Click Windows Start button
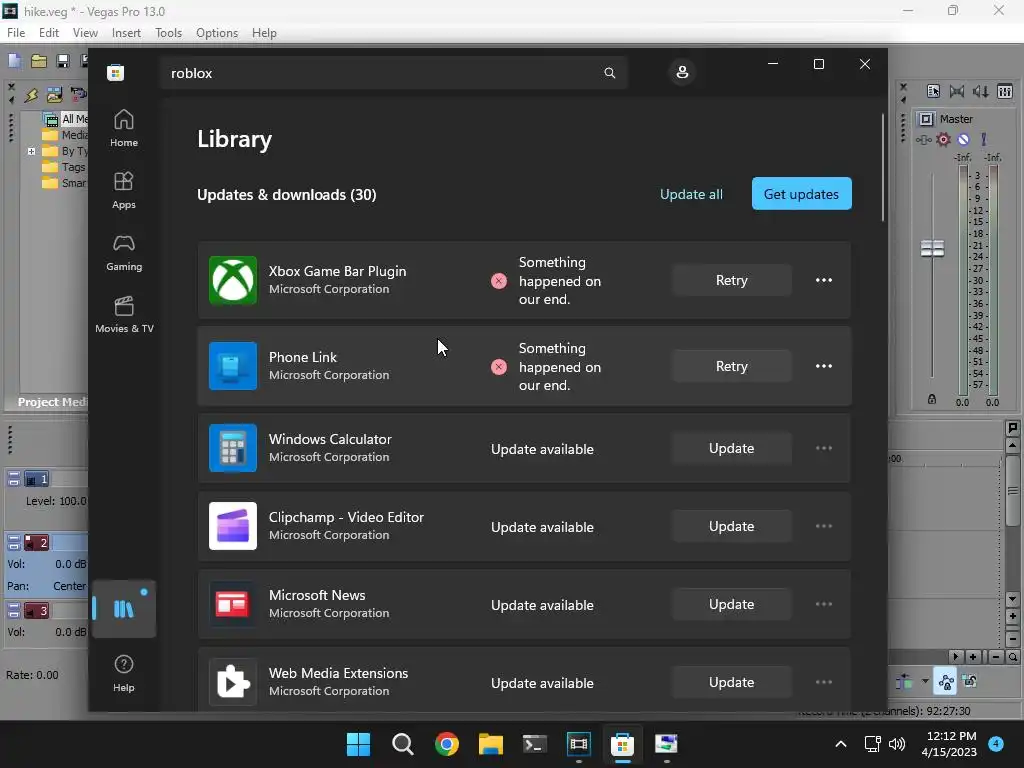Screen dimensions: 1024x768 click(358, 744)
